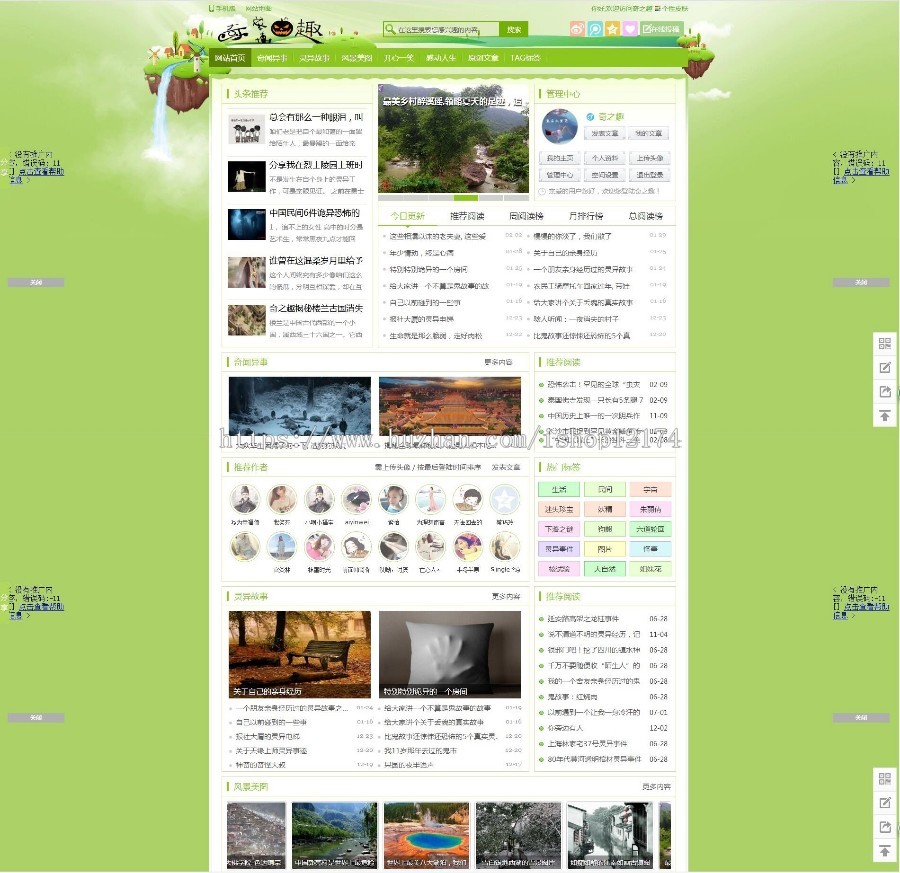The height and width of the screenshot is (873, 900).
Task: Open 感动人生 in navigation bar
Action: click(441, 57)
